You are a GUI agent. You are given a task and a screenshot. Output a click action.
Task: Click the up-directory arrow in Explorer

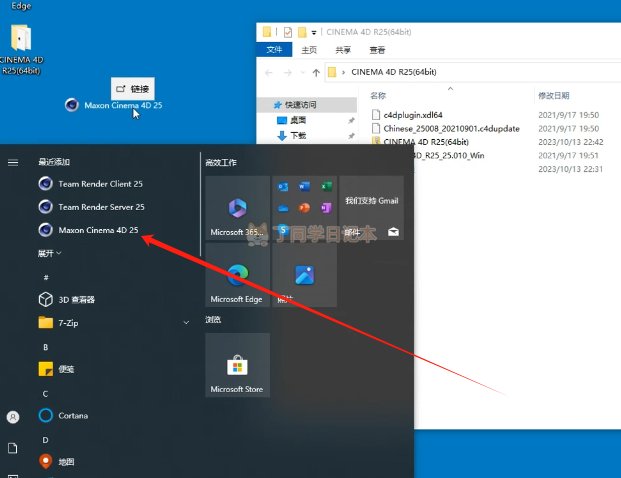316,73
